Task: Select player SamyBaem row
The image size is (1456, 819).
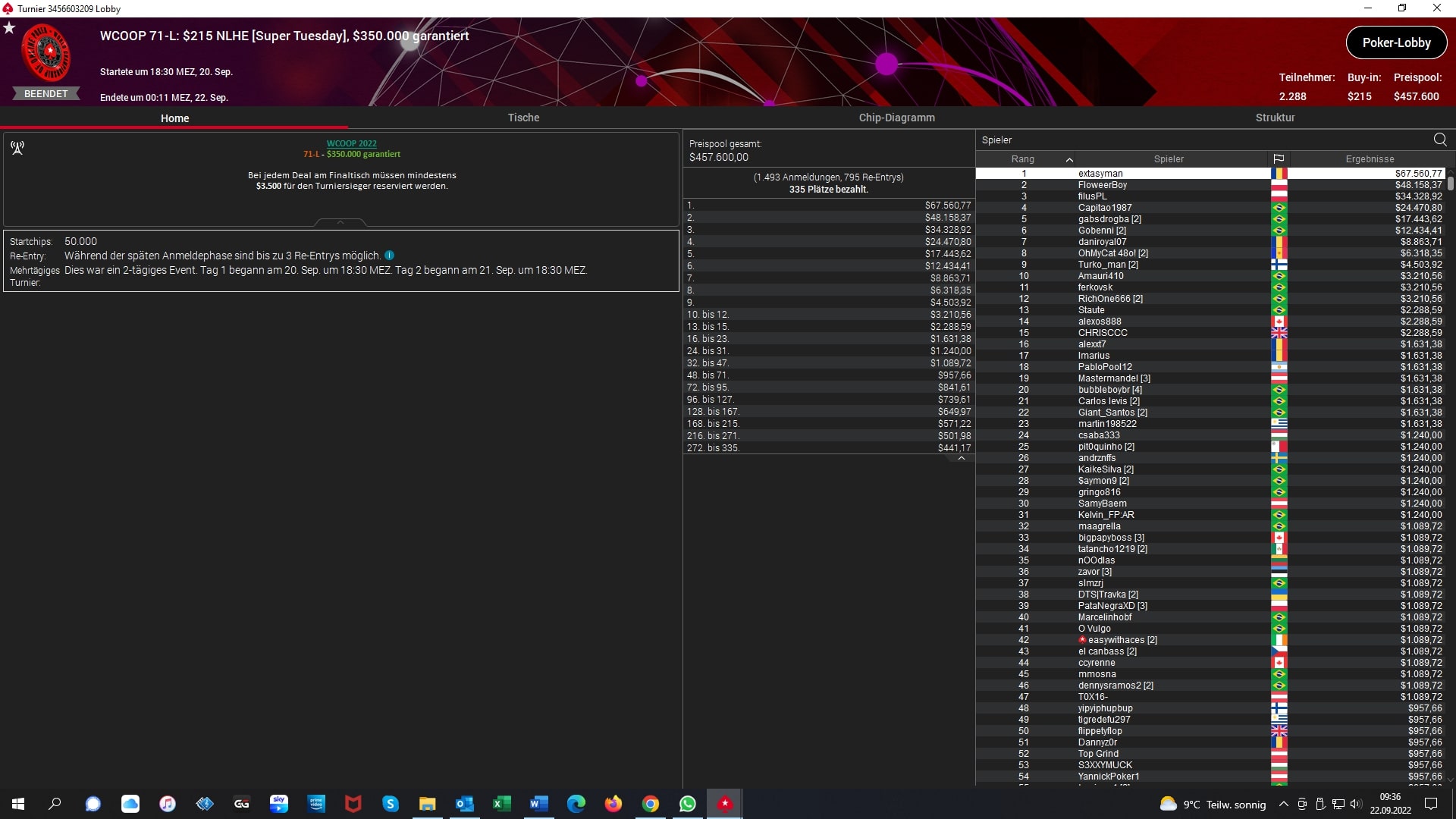Action: pos(1210,504)
